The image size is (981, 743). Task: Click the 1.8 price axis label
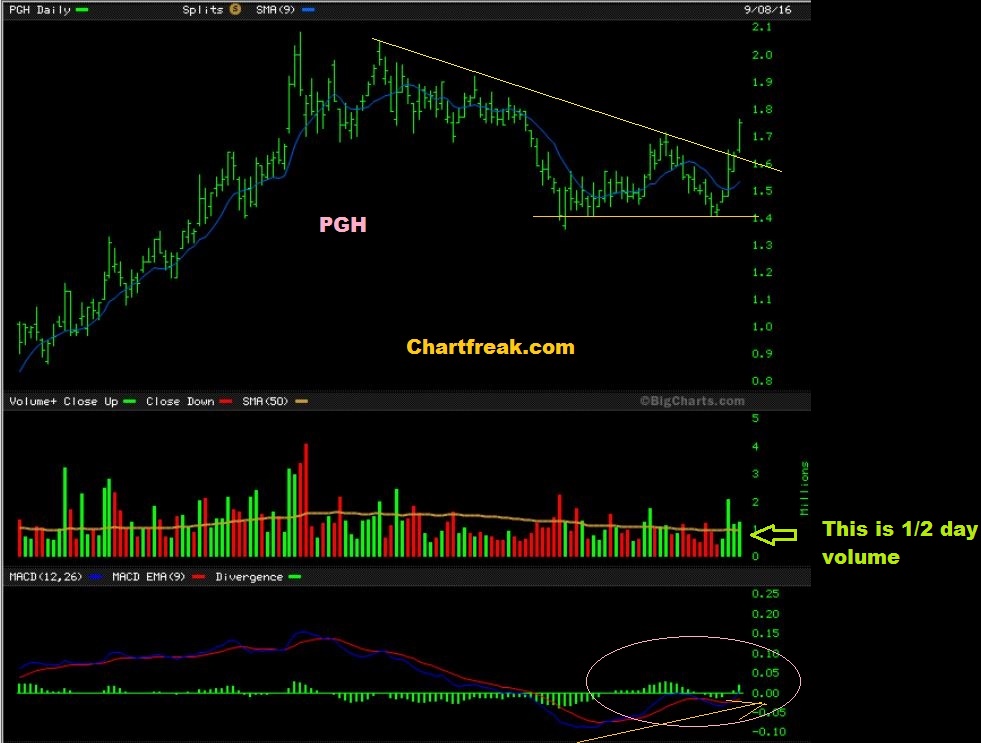[762, 109]
